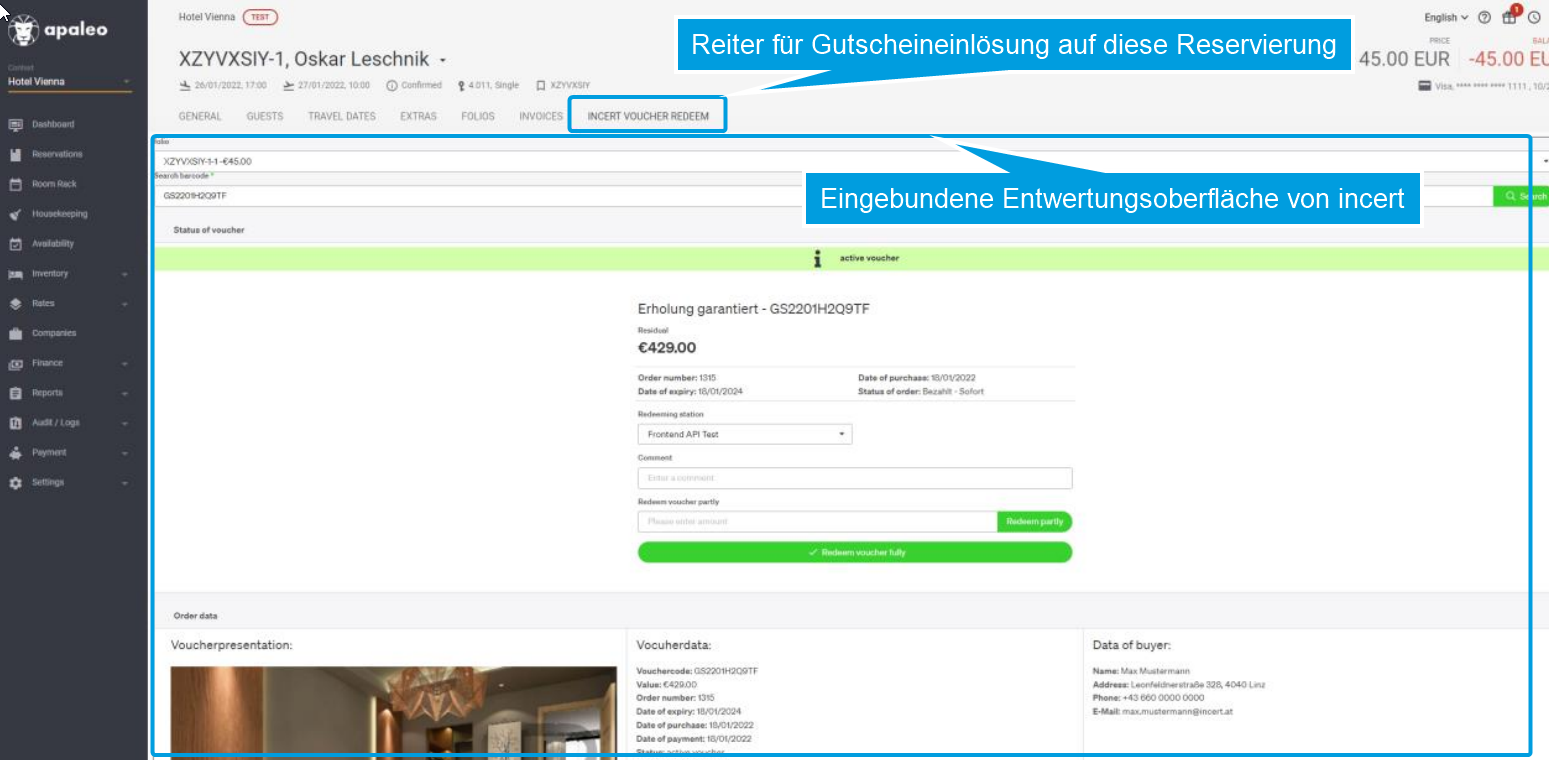Click the Rates layers icon

[x=16, y=303]
